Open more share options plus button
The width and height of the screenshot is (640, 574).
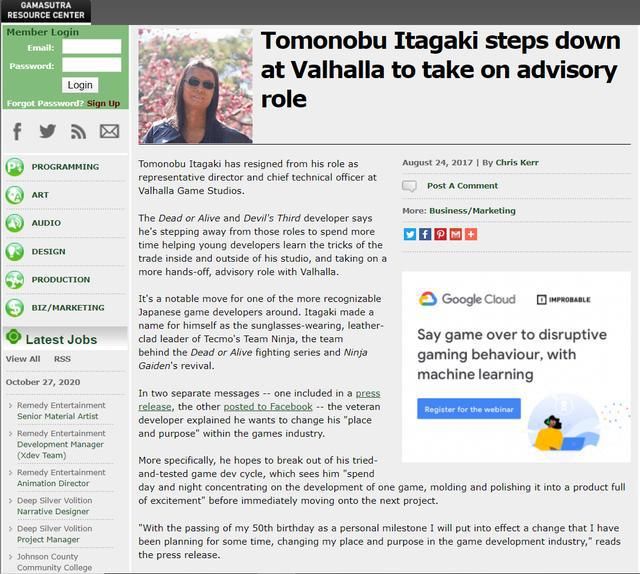tap(471, 234)
